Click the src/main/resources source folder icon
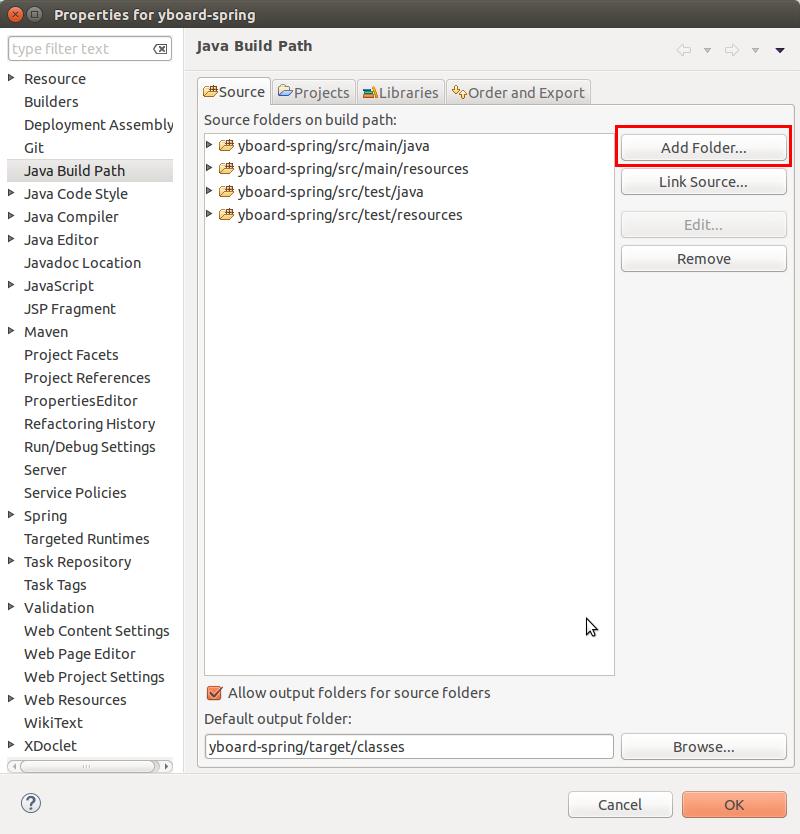The height and width of the screenshot is (834, 800). (x=227, y=168)
